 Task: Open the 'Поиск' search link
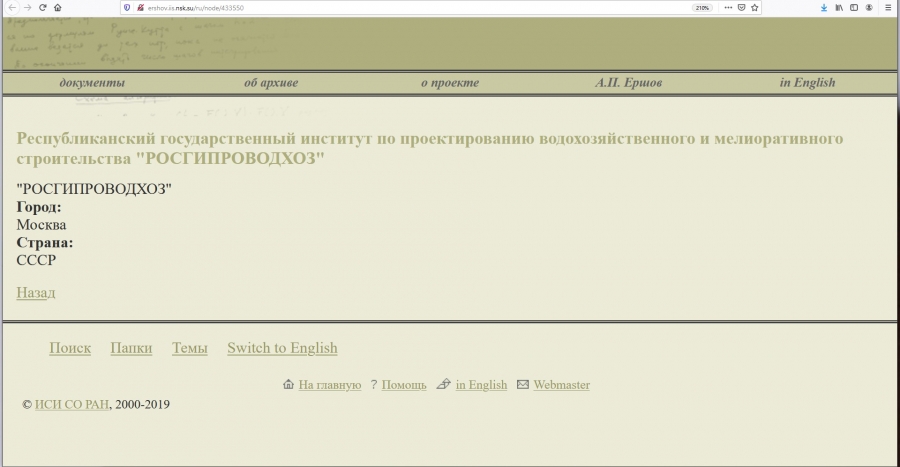coord(70,348)
